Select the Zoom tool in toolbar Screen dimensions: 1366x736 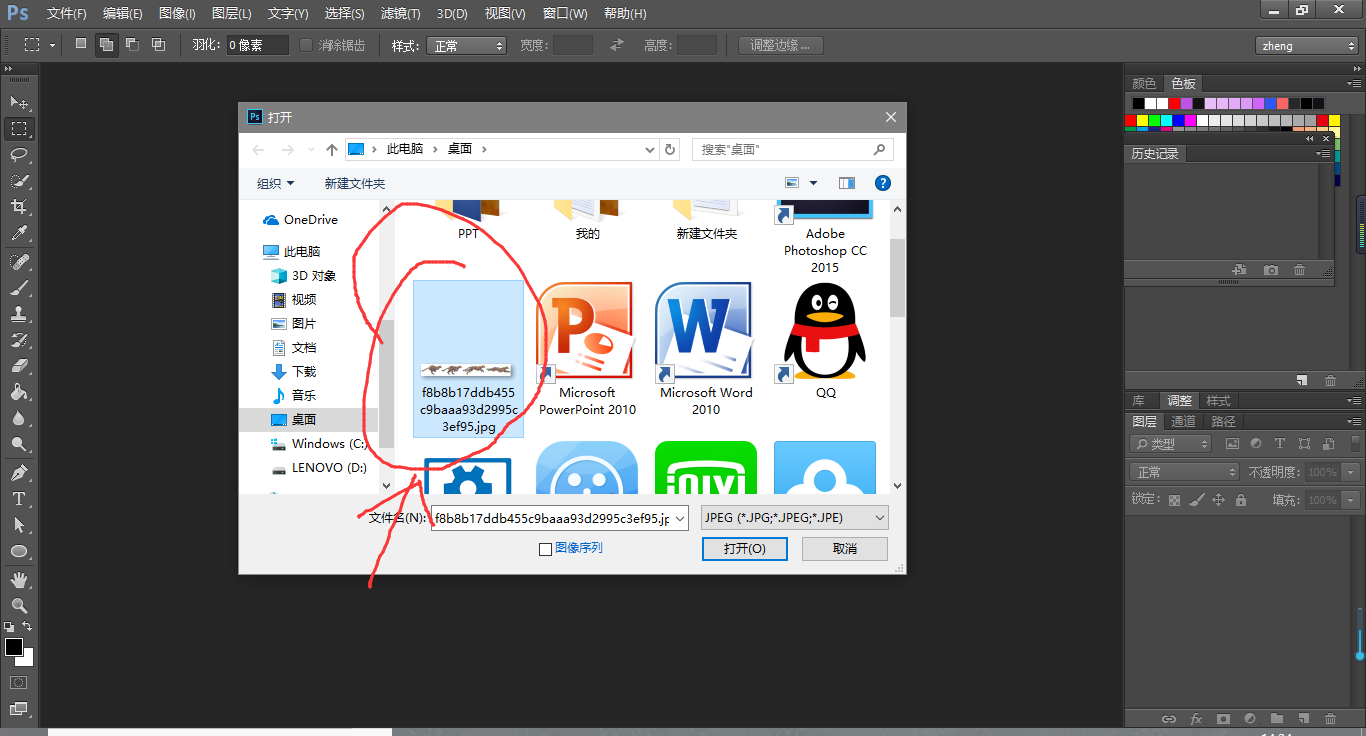(19, 605)
